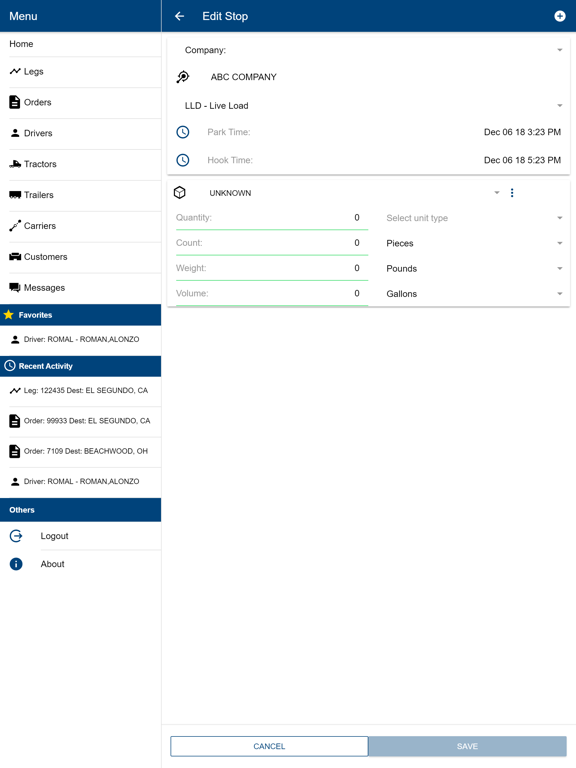
Task: Open Carriers from the menu
Action: click(80, 226)
